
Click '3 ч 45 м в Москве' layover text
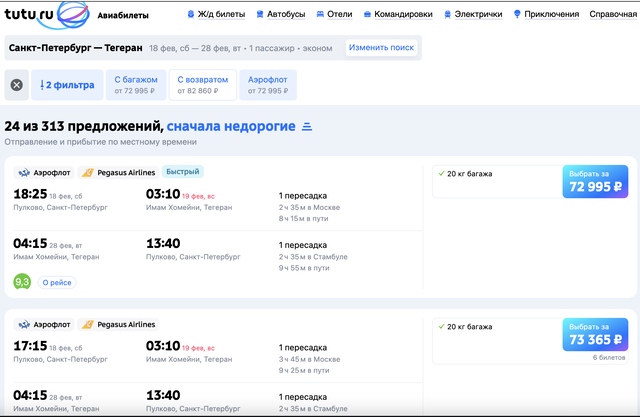(x=309, y=359)
